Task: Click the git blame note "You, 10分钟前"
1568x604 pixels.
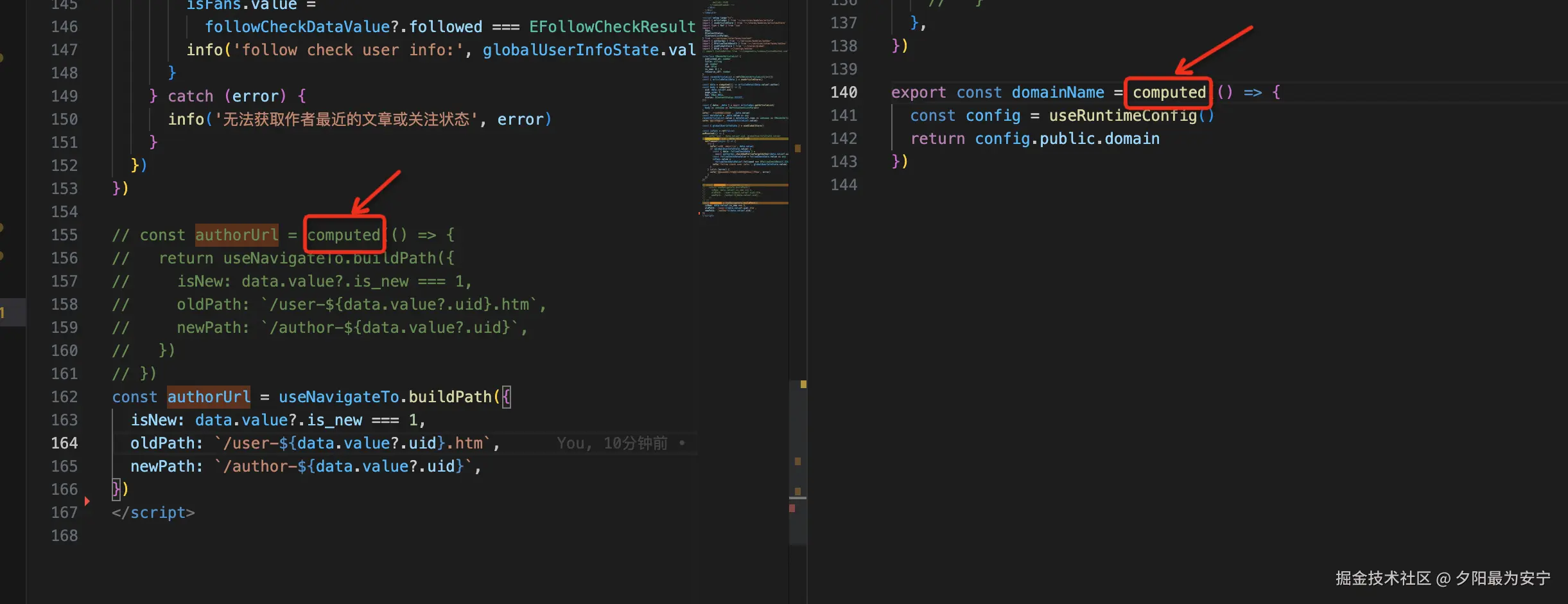Action: 612,443
